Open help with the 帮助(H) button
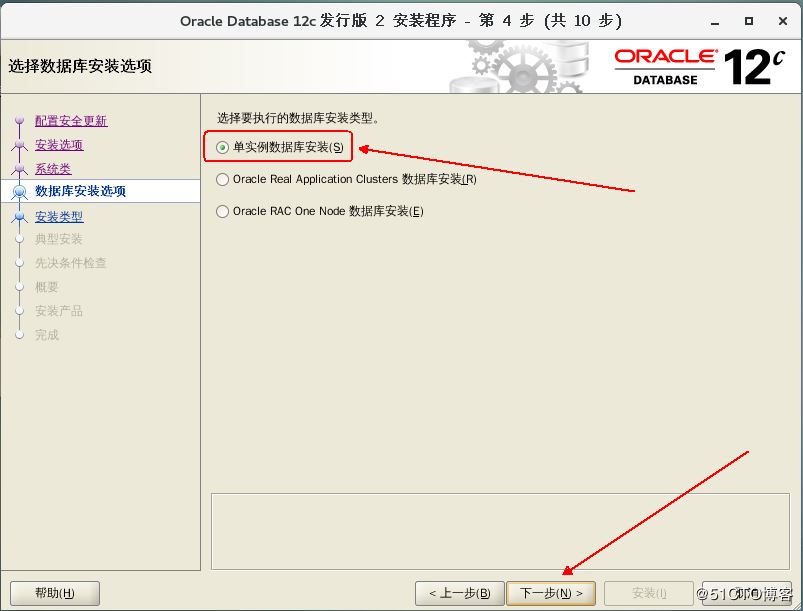 pyautogui.click(x=55, y=593)
